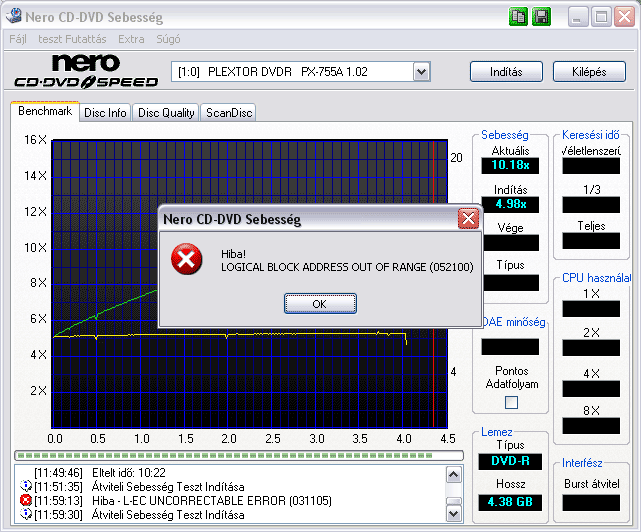Click the green test progress bar
This screenshot has height=532, width=641.
pos(239,455)
